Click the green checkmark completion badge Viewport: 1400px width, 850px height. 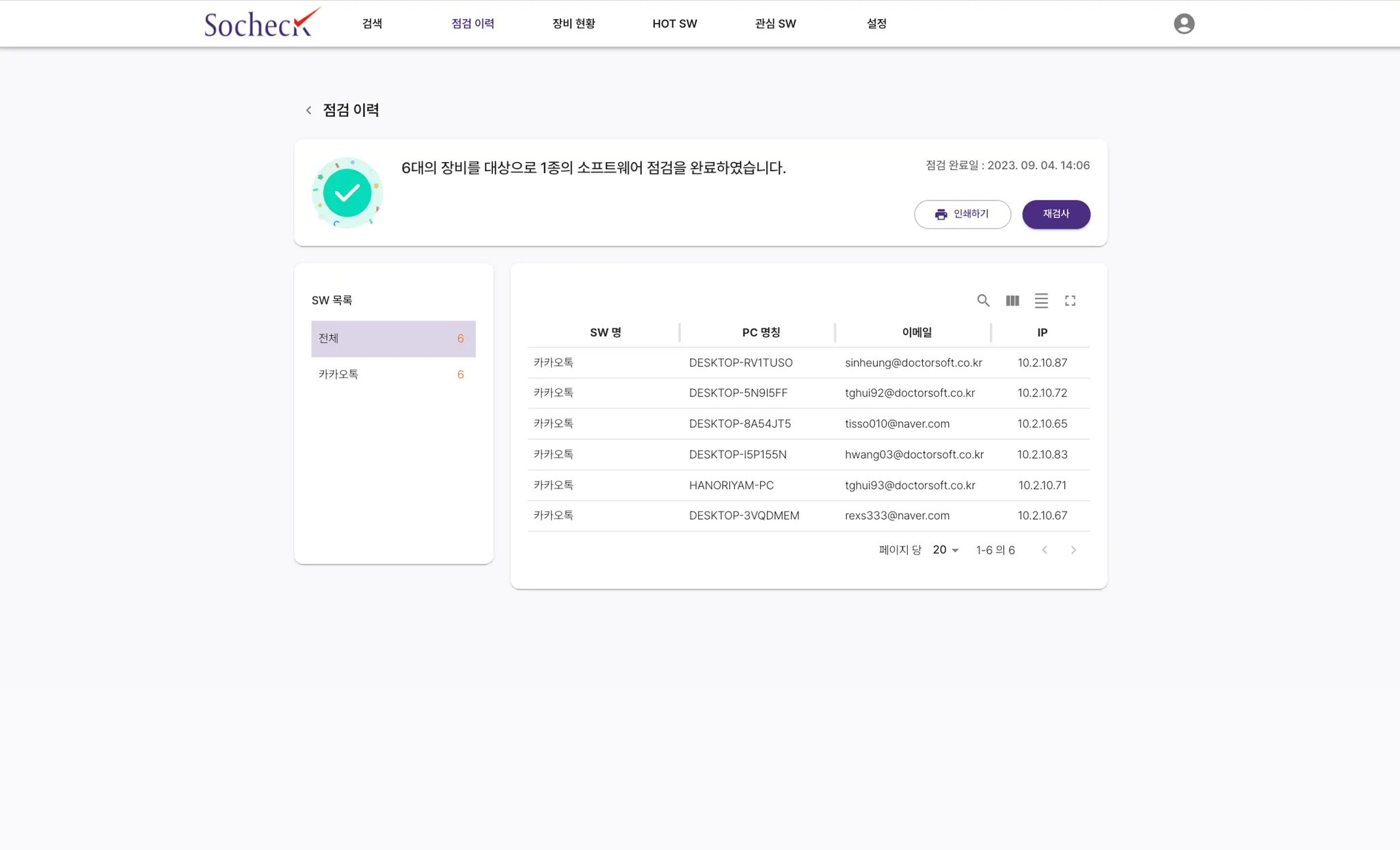tap(347, 193)
